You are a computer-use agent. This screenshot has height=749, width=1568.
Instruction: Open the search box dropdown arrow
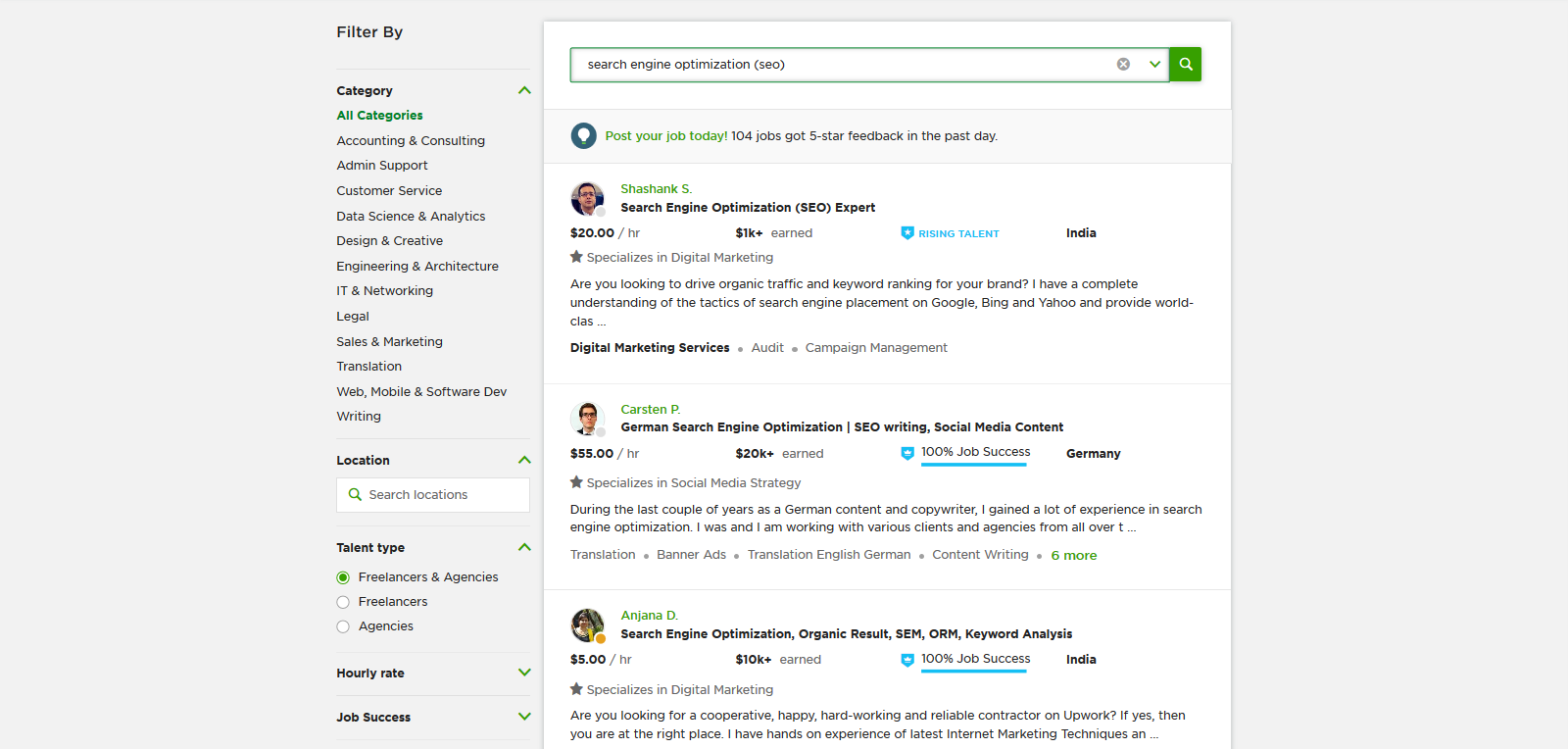[1154, 65]
